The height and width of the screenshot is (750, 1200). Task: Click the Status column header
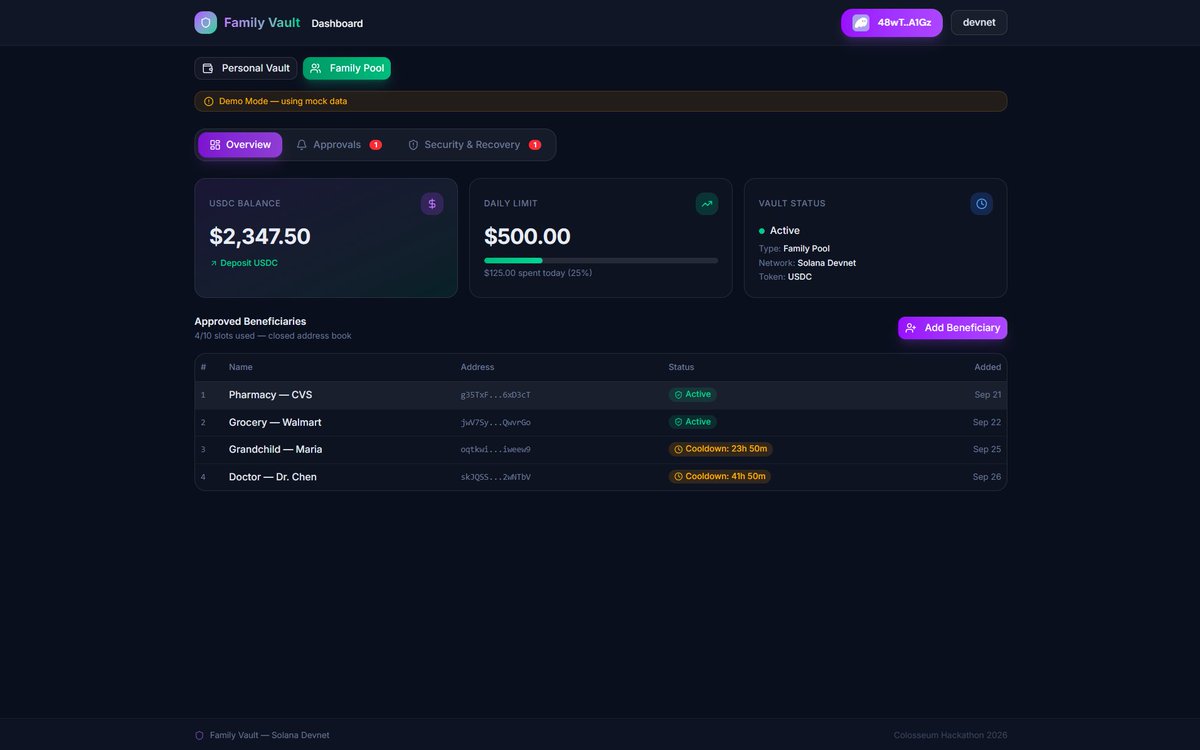pos(681,367)
